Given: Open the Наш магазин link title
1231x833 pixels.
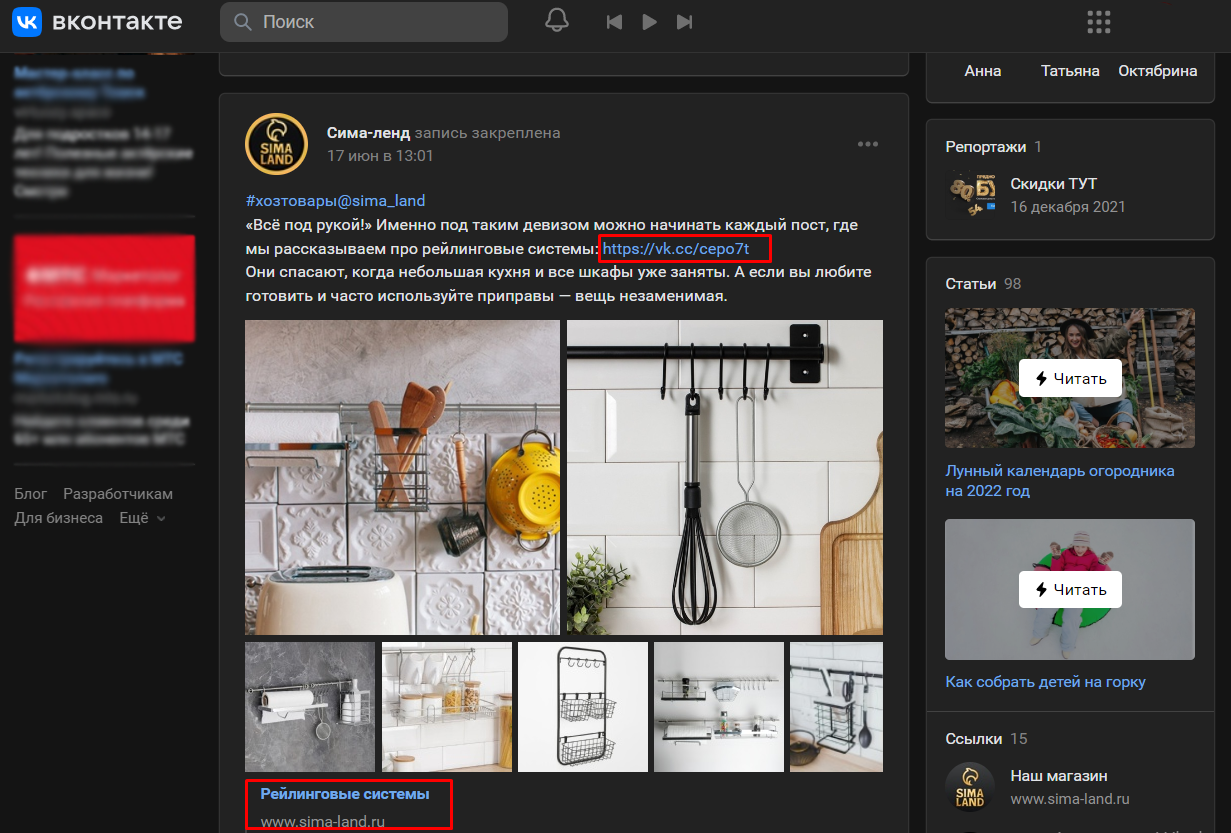Looking at the screenshot, I should [1059, 776].
